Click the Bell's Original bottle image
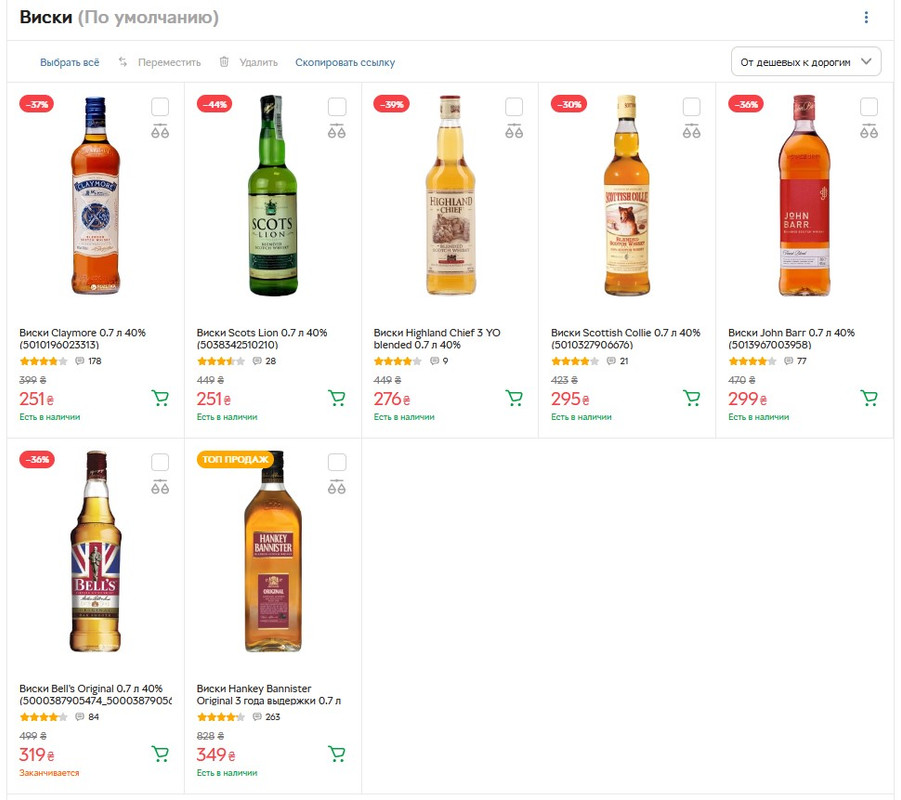 coord(95,551)
